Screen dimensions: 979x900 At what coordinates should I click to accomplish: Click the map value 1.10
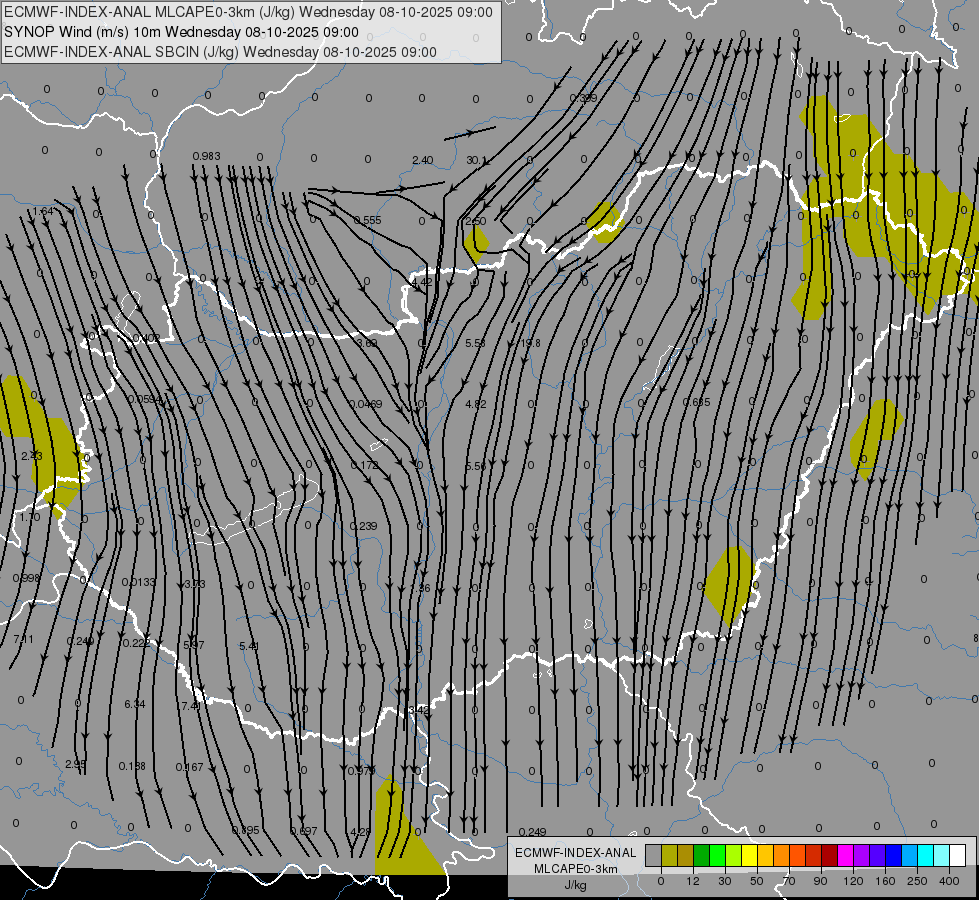[29, 517]
